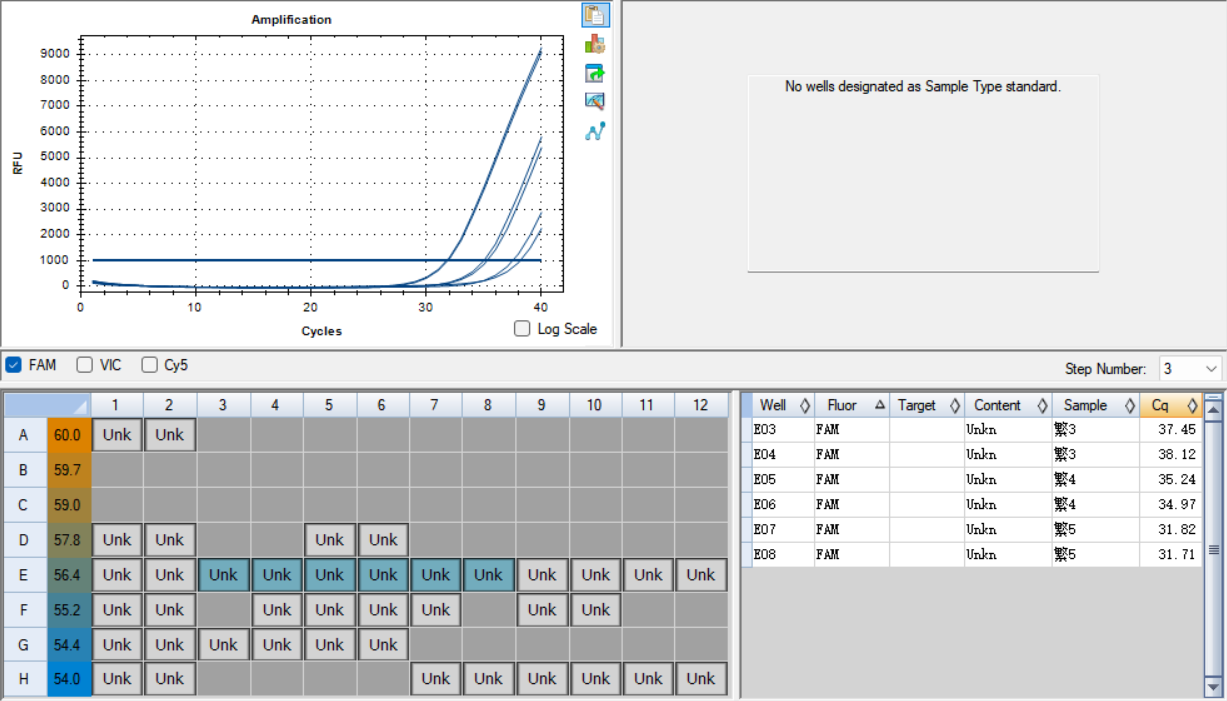Open the chart settings bar-graph icon
1227x701 pixels.
click(x=595, y=44)
